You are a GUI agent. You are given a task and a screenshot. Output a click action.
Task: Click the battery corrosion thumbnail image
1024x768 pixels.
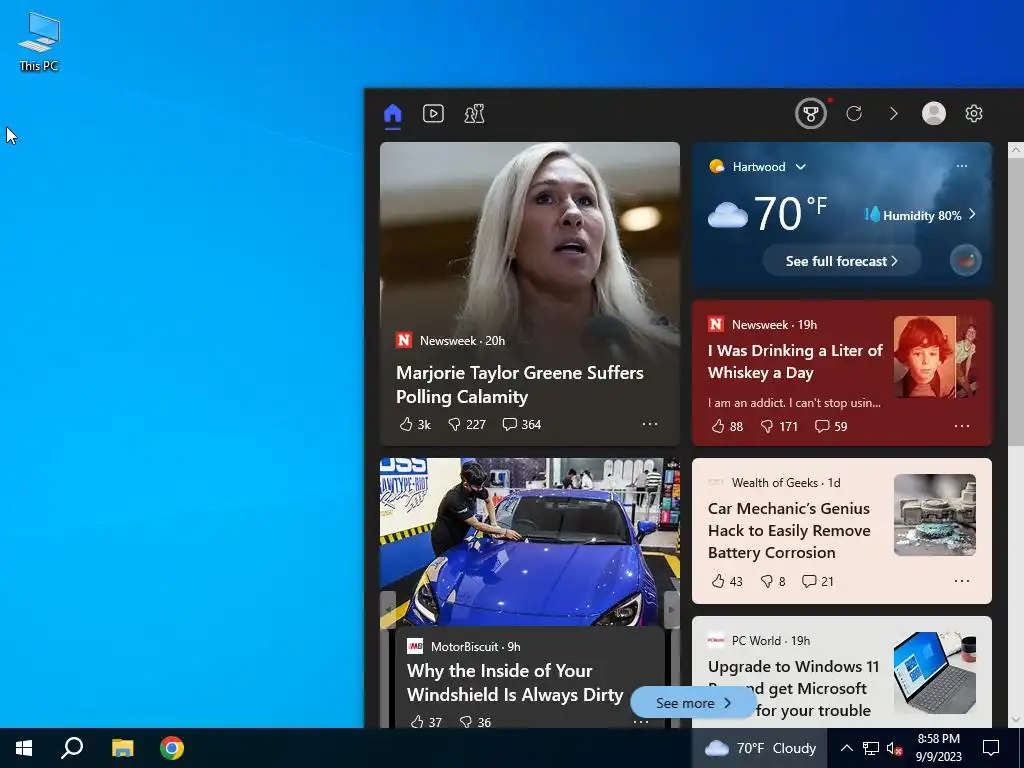coord(935,515)
